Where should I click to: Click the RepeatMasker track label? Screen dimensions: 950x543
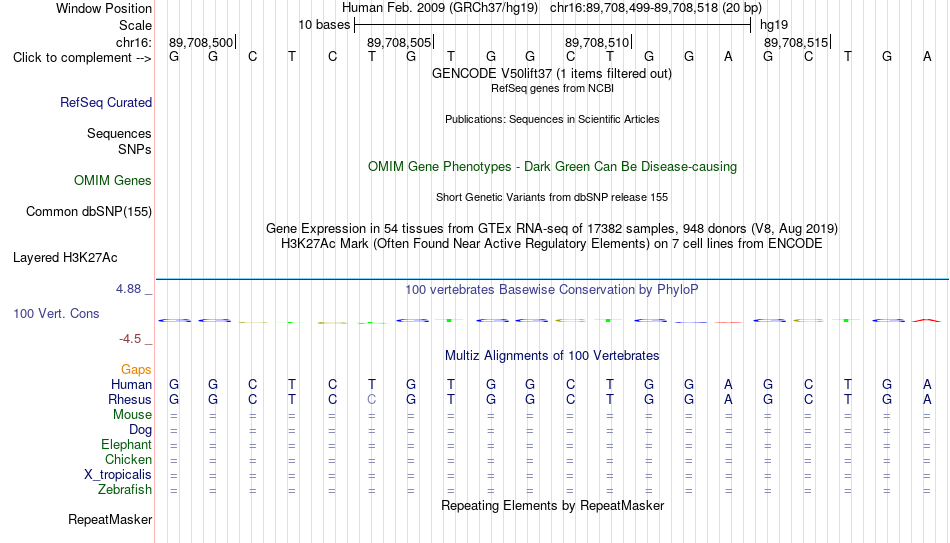(110, 519)
